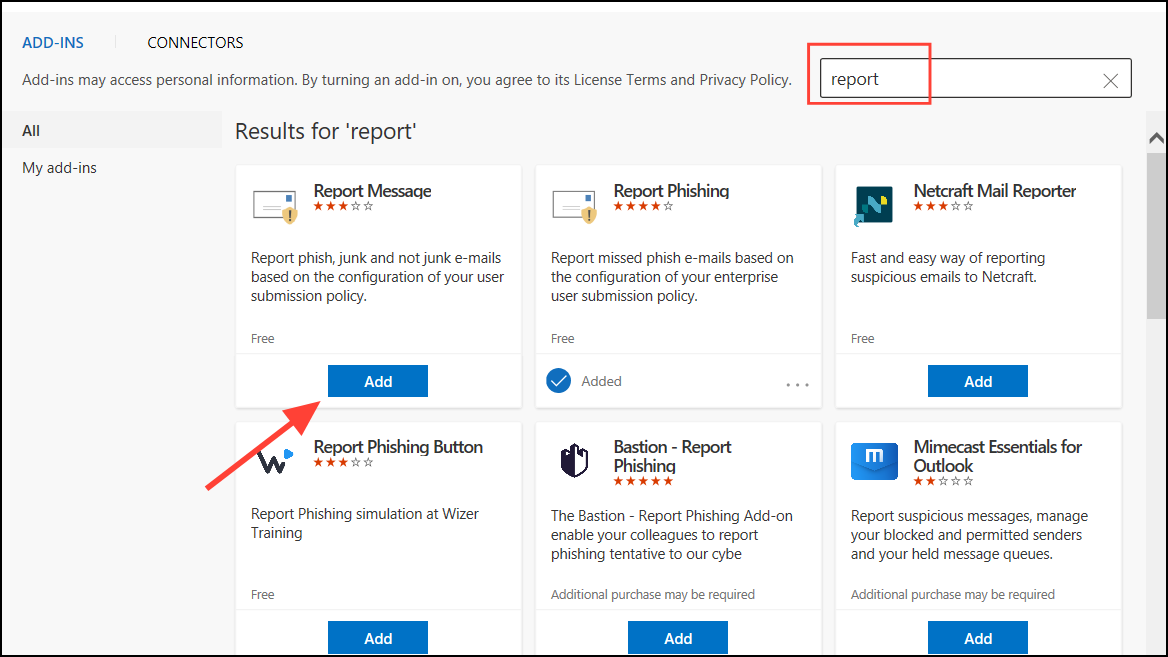Open the Mimecast Essentials for Outlook icon
This screenshot has height=657, width=1168.
(x=874, y=462)
